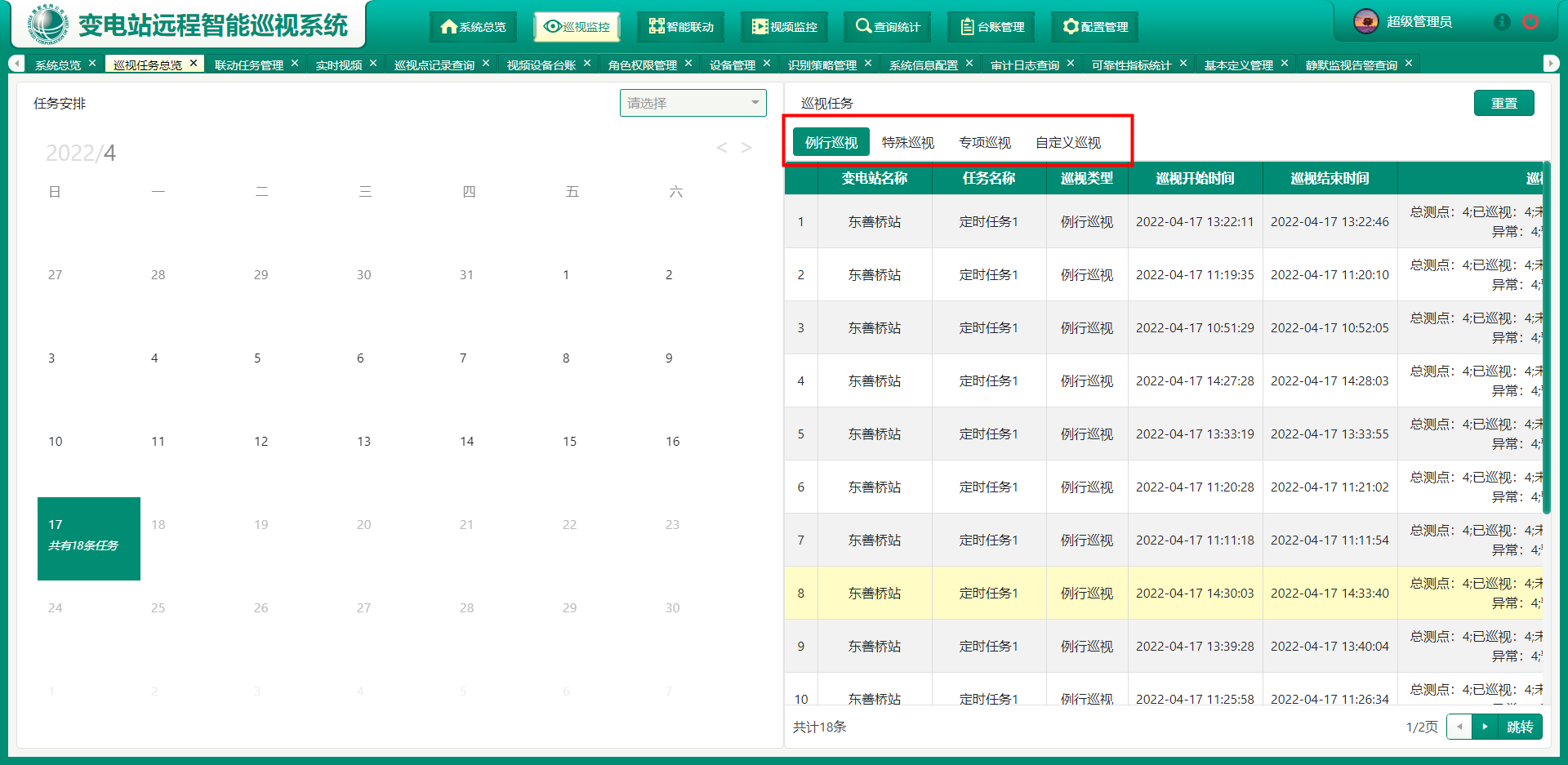The width and height of the screenshot is (1568, 765).
Task: Click the 重置 reset button
Action: (1503, 104)
